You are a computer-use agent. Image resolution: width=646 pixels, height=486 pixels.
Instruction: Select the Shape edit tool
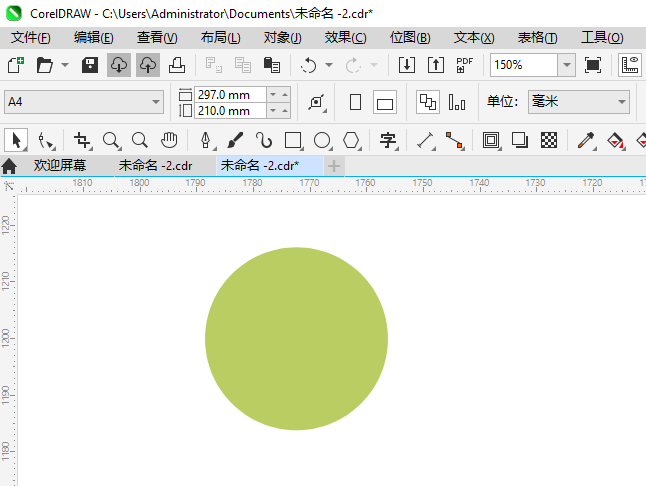(46, 140)
